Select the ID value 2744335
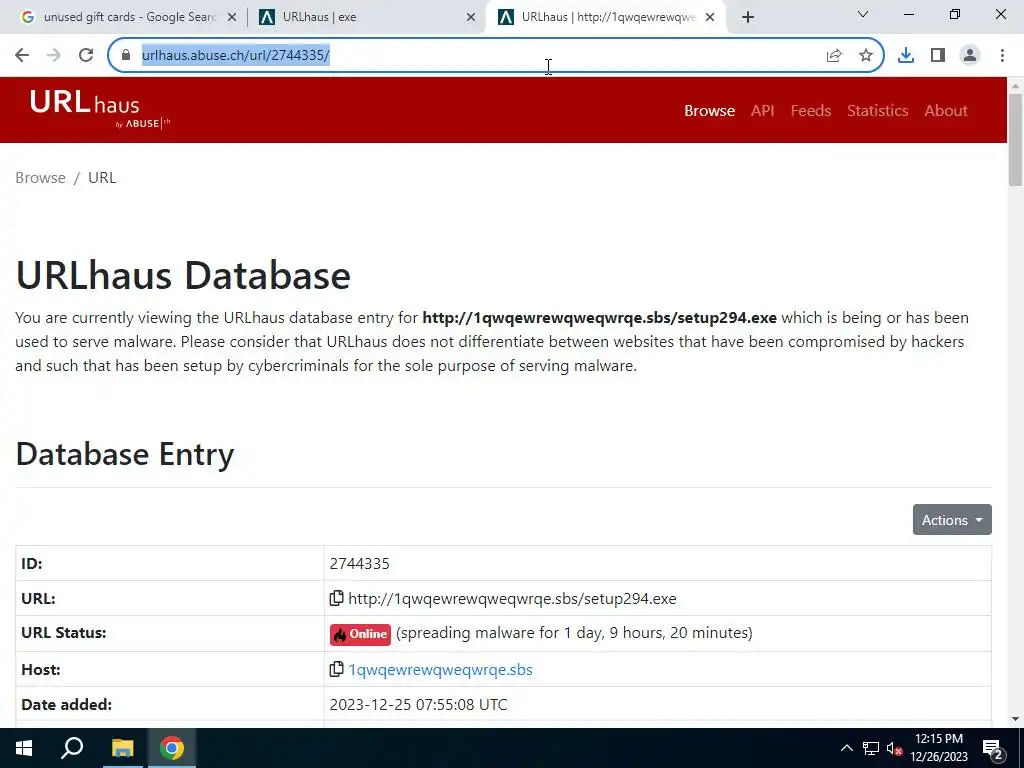The width and height of the screenshot is (1024, 768). (359, 564)
